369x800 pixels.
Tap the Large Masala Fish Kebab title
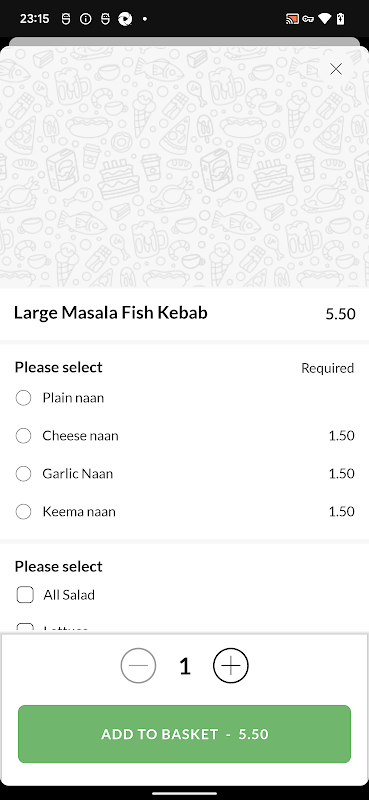tap(111, 313)
